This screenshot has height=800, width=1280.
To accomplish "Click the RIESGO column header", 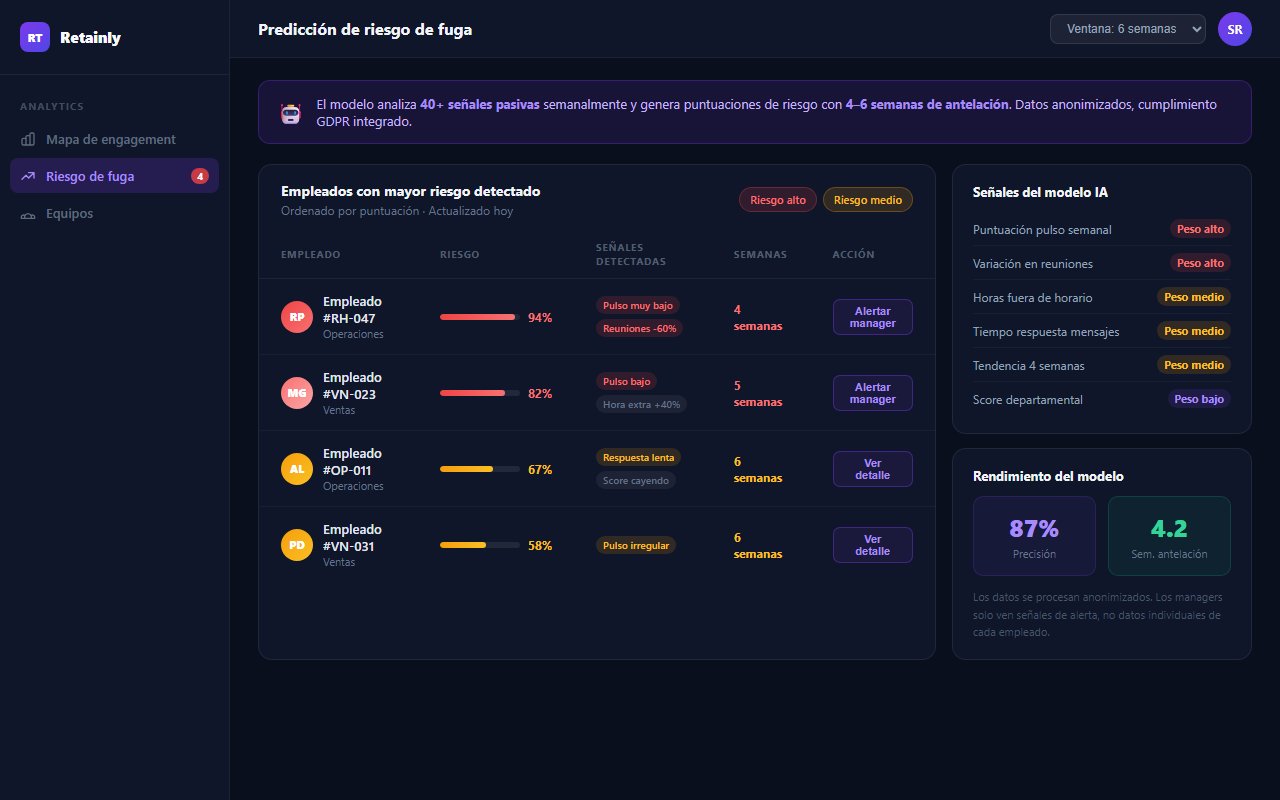I will pyautogui.click(x=459, y=254).
